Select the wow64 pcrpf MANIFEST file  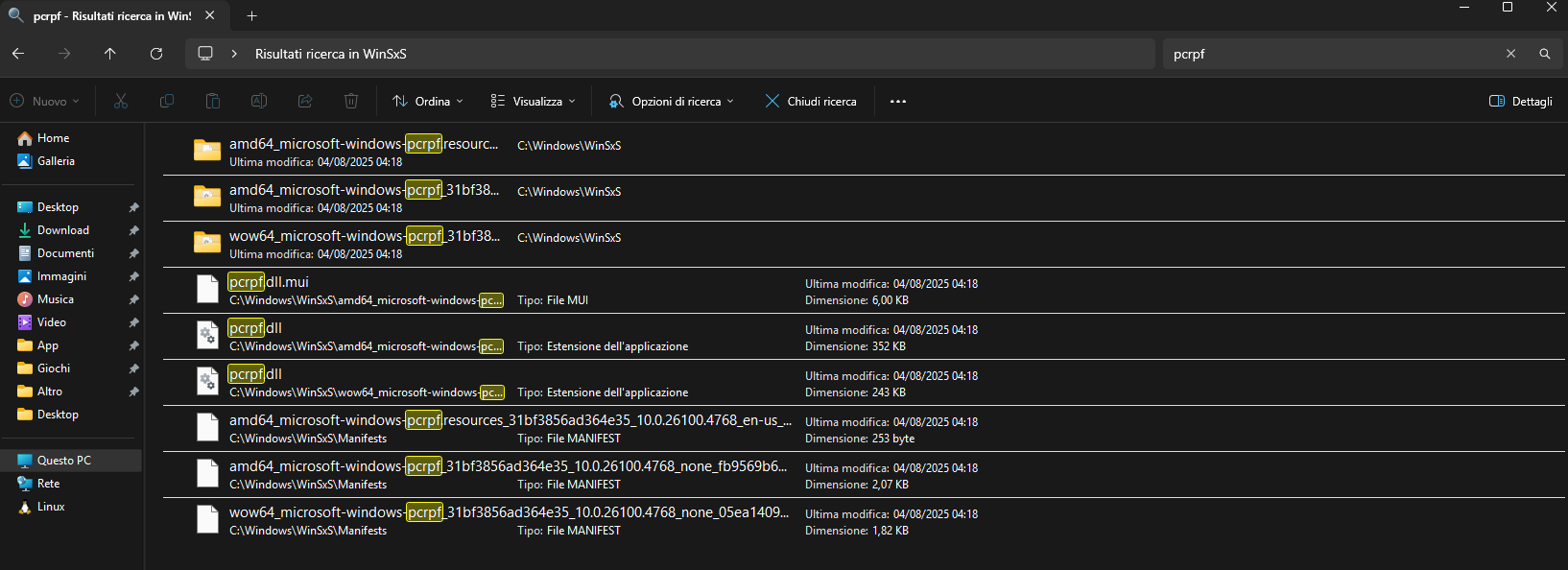click(x=864, y=521)
